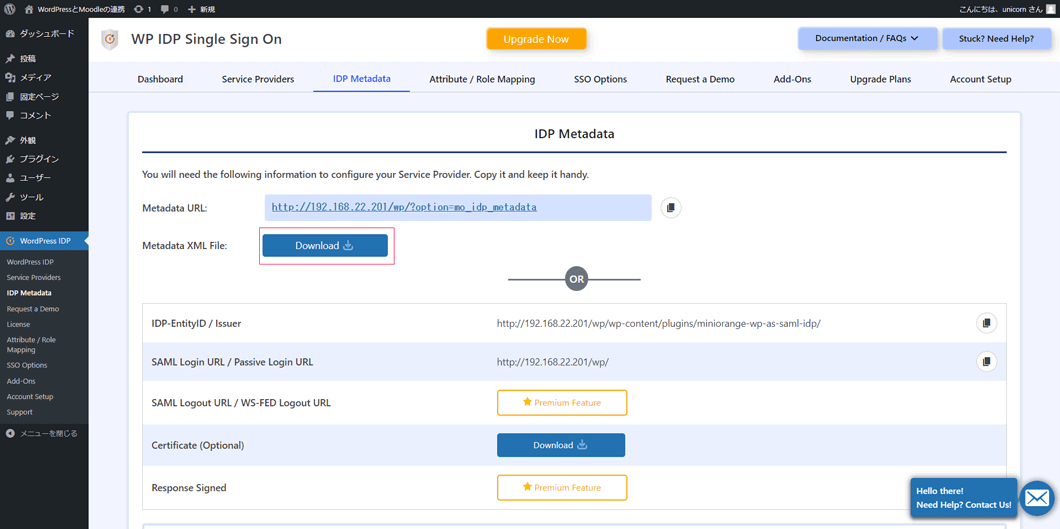Open Service Providers in sidebar submenu
Viewport: 1060px width, 529px height.
click(34, 278)
